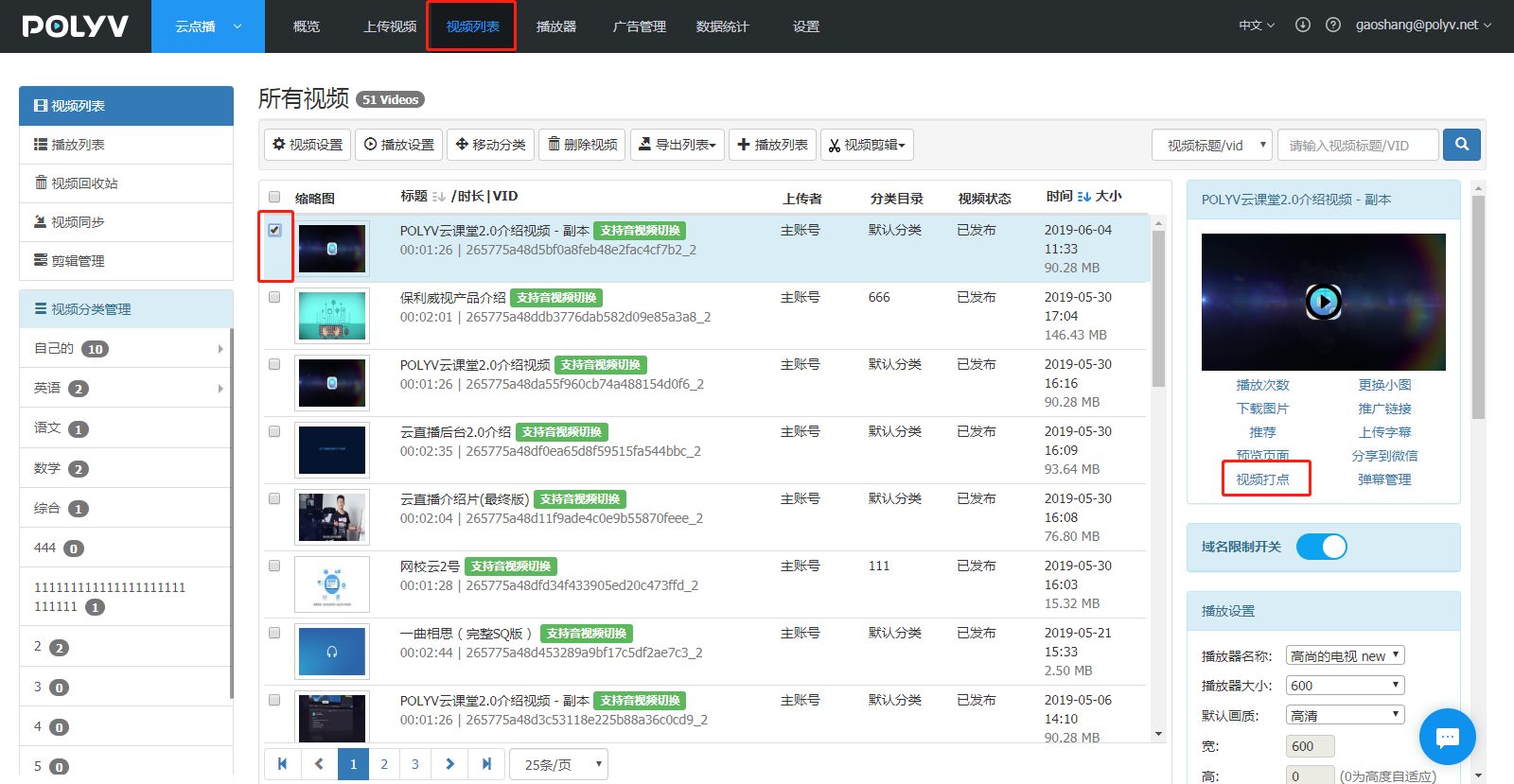Open 默认画质 dropdown

tap(1346, 715)
